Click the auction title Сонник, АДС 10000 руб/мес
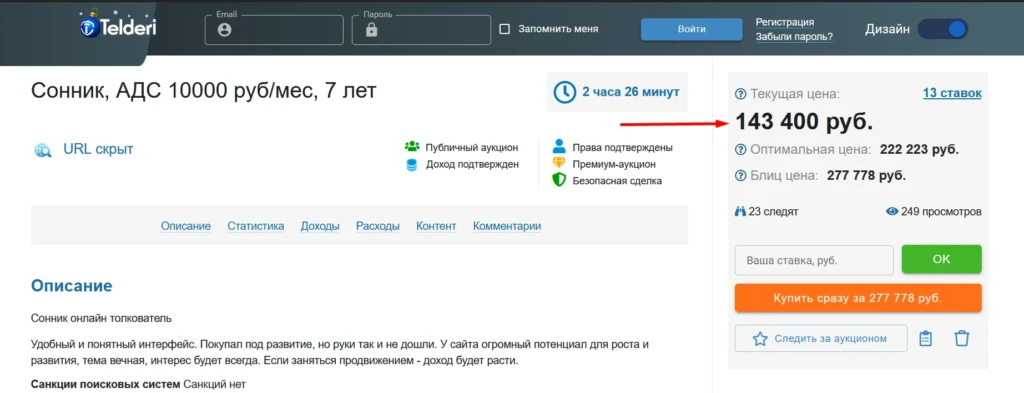Viewport: 1024px width, 393px height. [204, 91]
